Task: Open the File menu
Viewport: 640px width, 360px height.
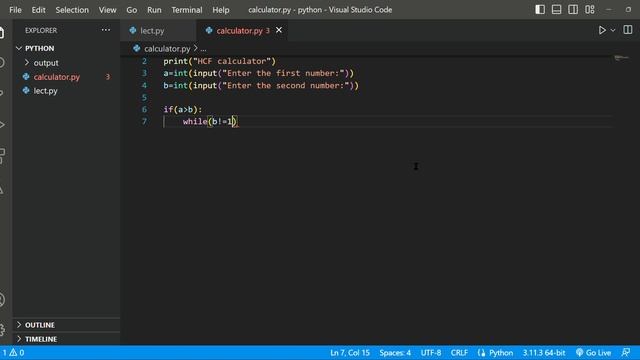Action: tap(15, 10)
